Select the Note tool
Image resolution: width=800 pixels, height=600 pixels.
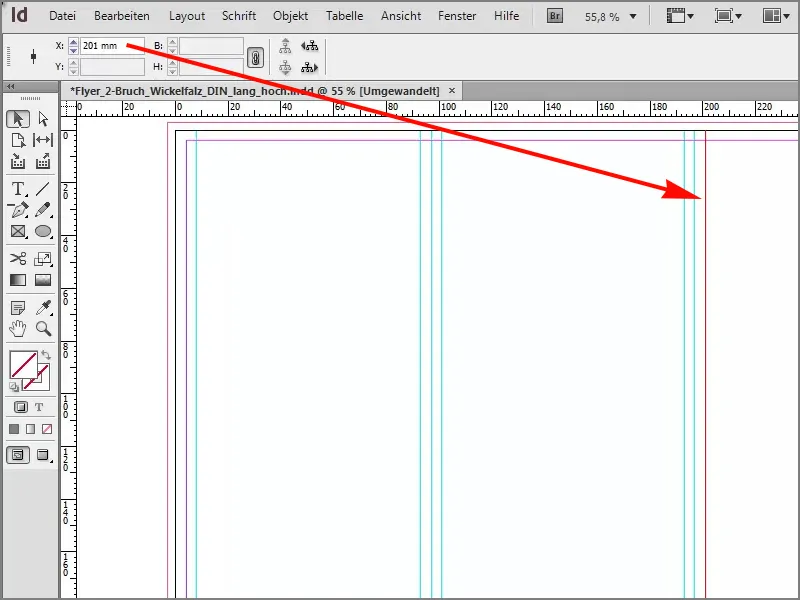[x=18, y=308]
